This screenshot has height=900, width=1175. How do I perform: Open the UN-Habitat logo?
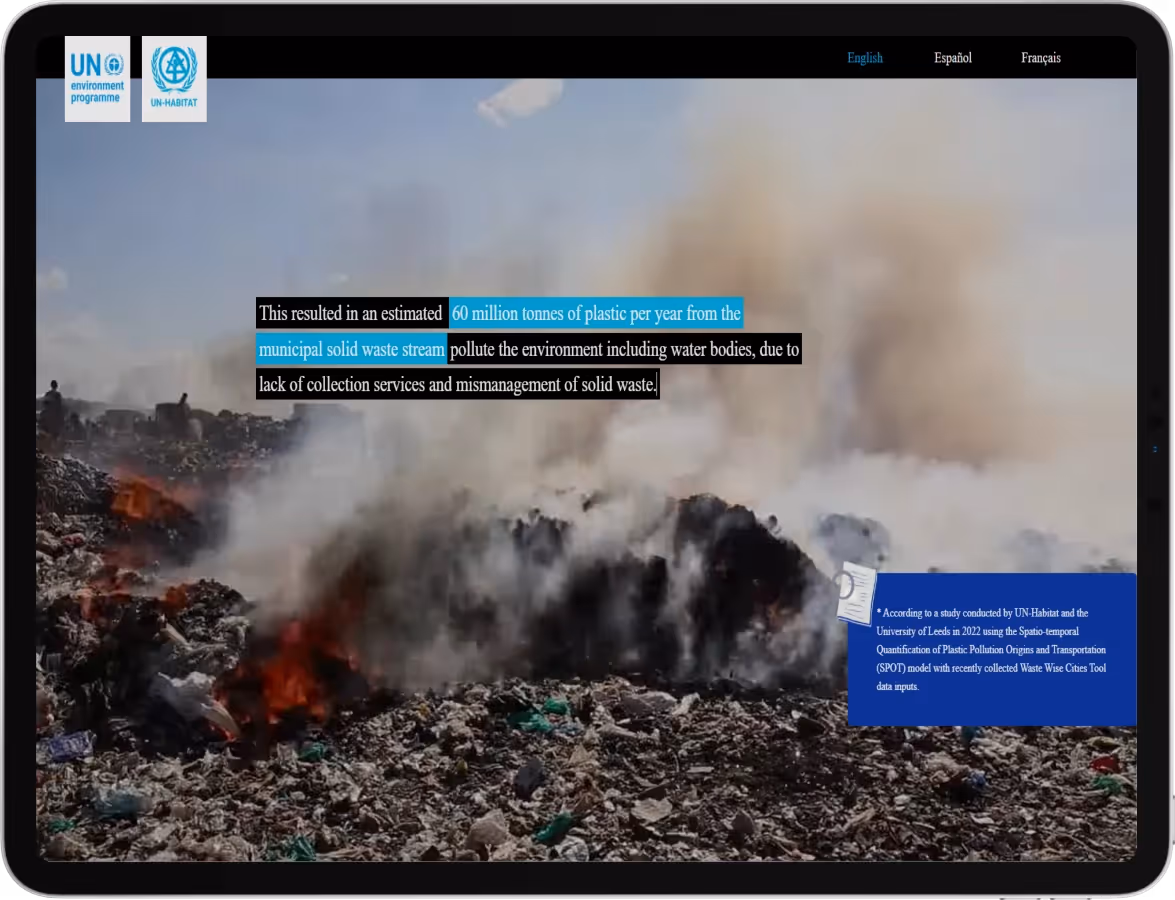pos(174,79)
